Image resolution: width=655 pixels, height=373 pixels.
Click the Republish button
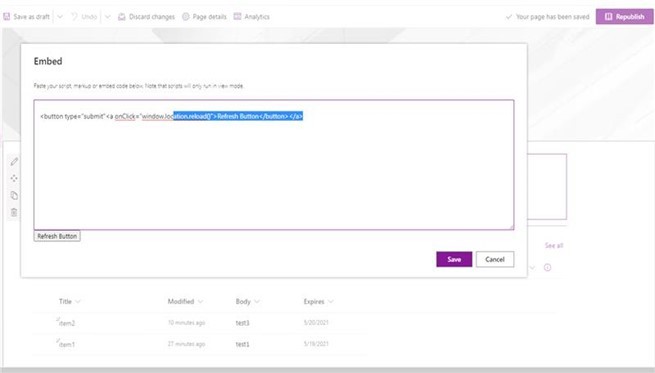624,17
